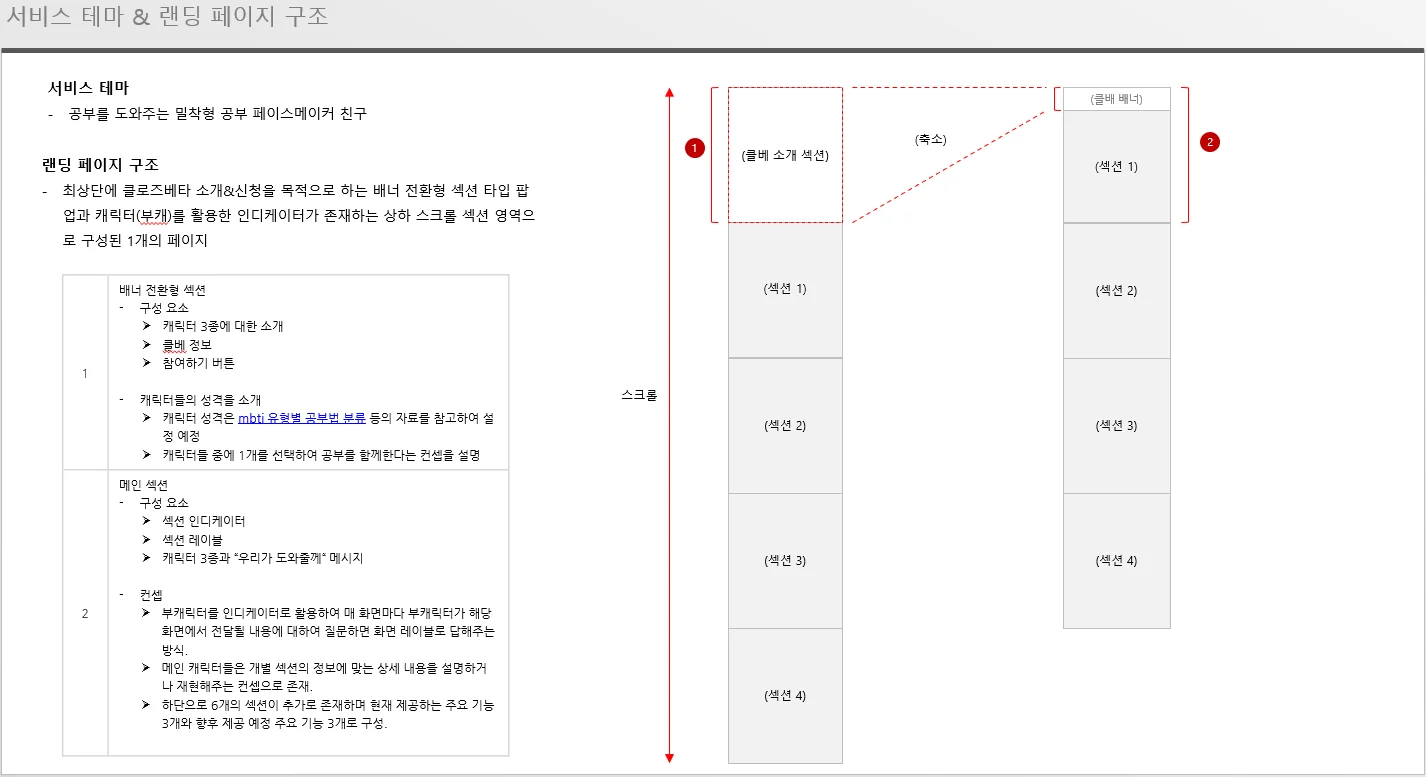The width and height of the screenshot is (1426, 777).
Task: Click the bullet starting 부캐릭터를 인디케이터로 활용하여
Action: (x=328, y=630)
